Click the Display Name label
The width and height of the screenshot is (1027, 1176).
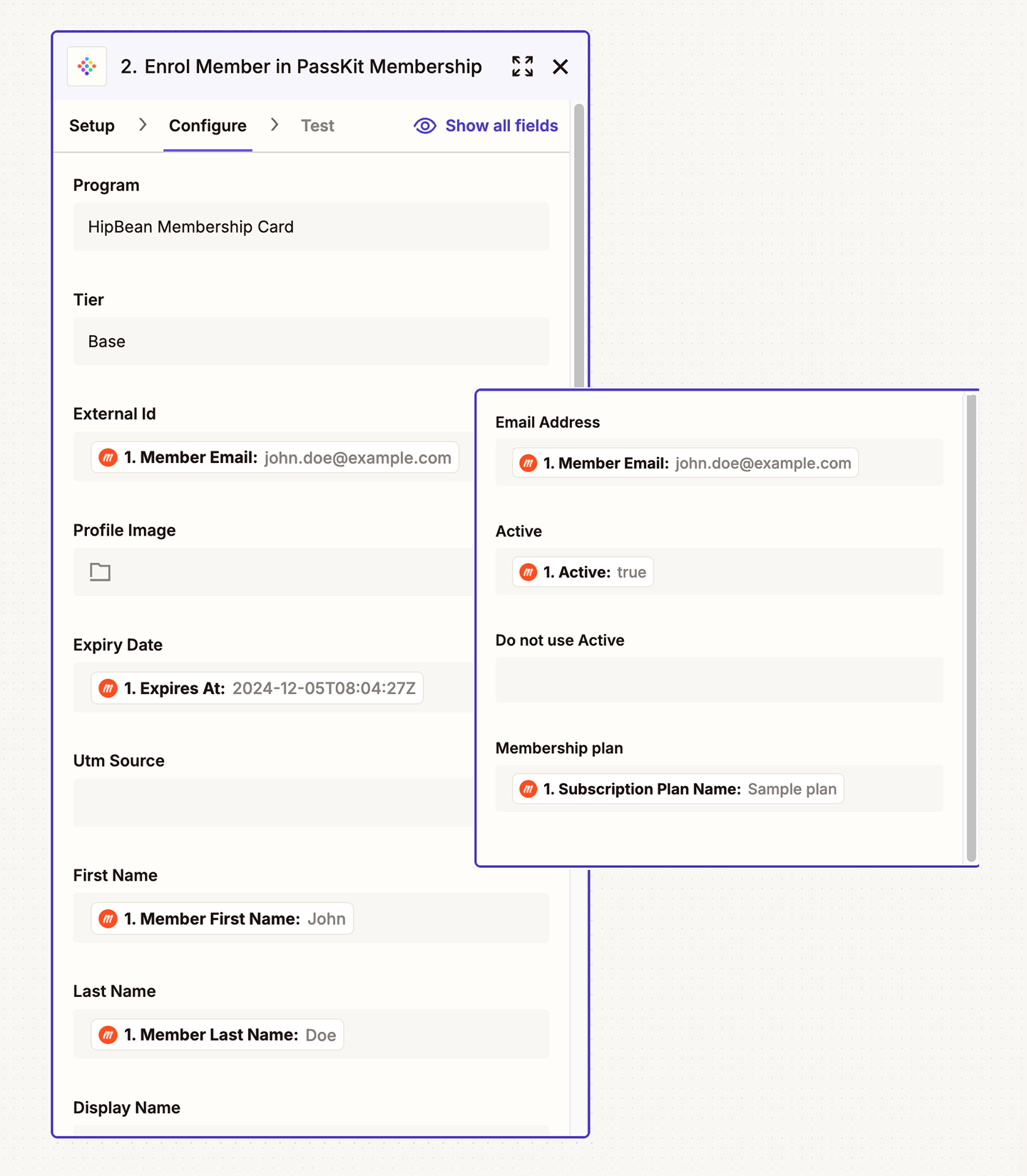127,1108
